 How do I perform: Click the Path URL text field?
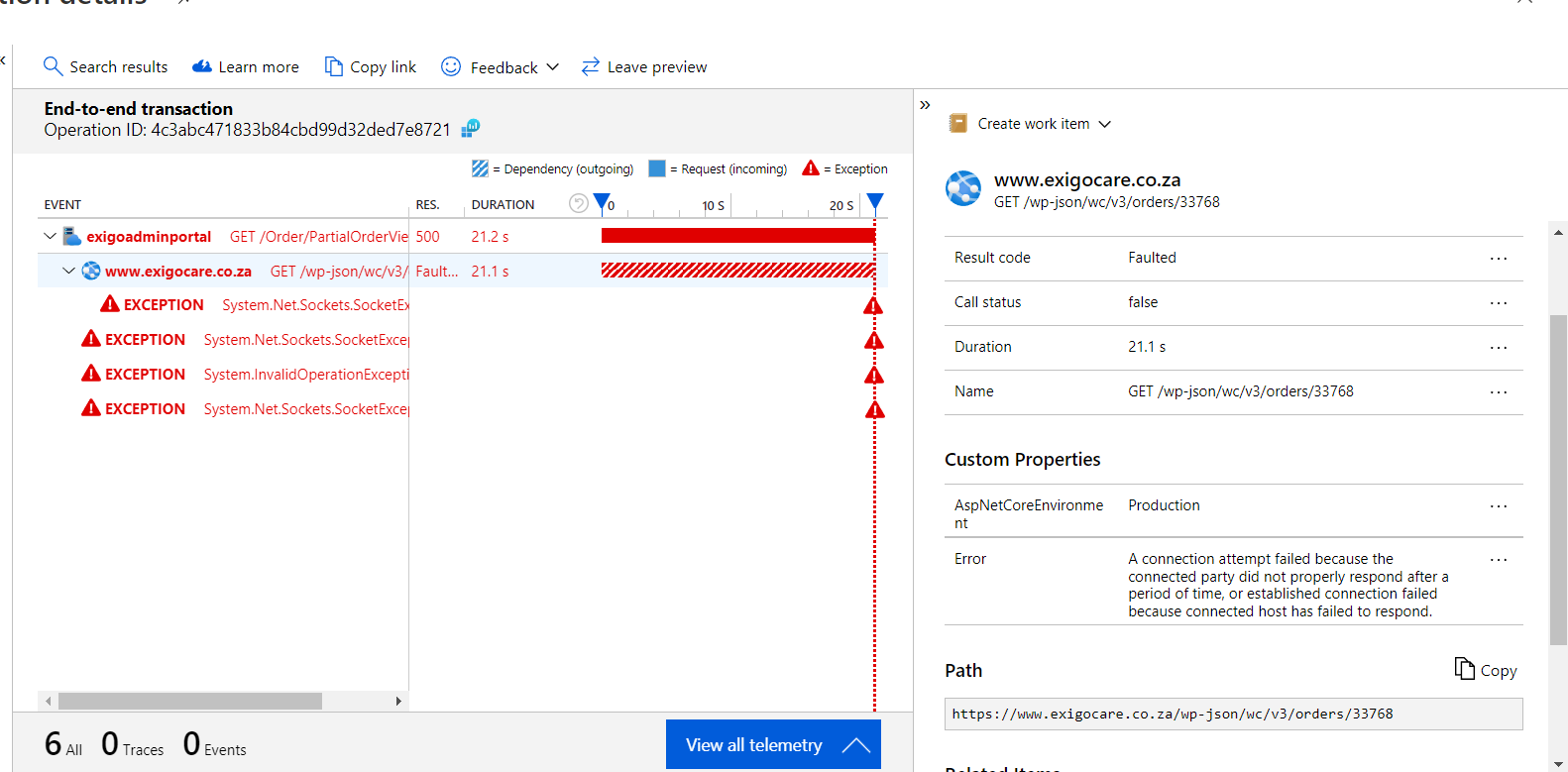click(1233, 714)
